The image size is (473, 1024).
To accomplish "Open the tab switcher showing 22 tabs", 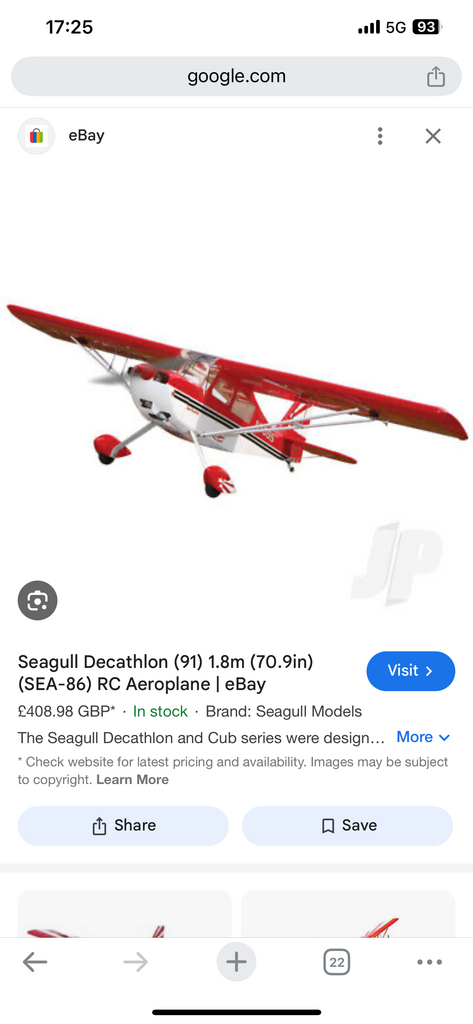I will 336,962.
